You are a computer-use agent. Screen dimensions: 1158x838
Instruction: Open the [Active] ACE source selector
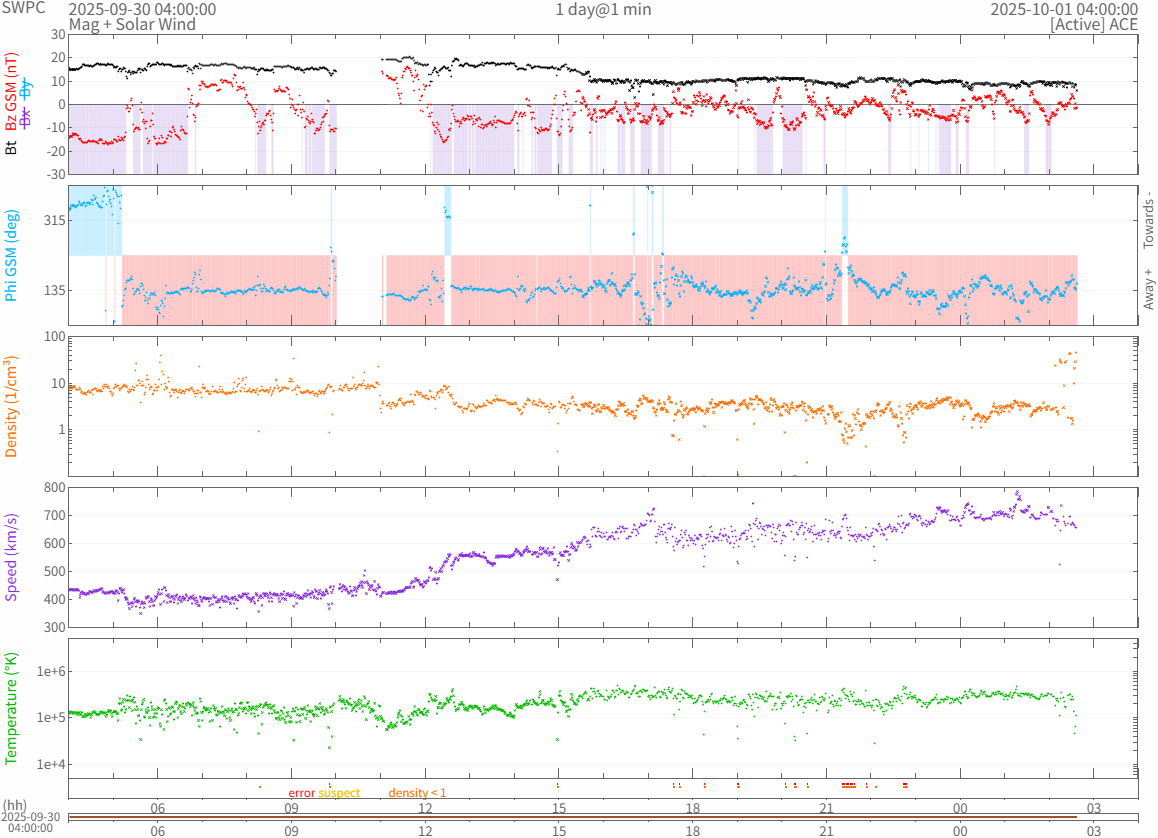point(1094,24)
